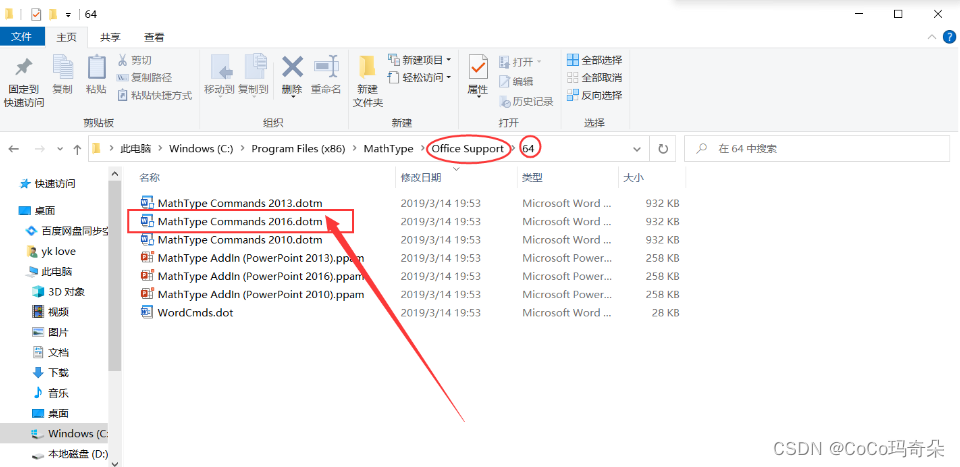
Task: Click the Help question mark icon
Action: click(950, 37)
